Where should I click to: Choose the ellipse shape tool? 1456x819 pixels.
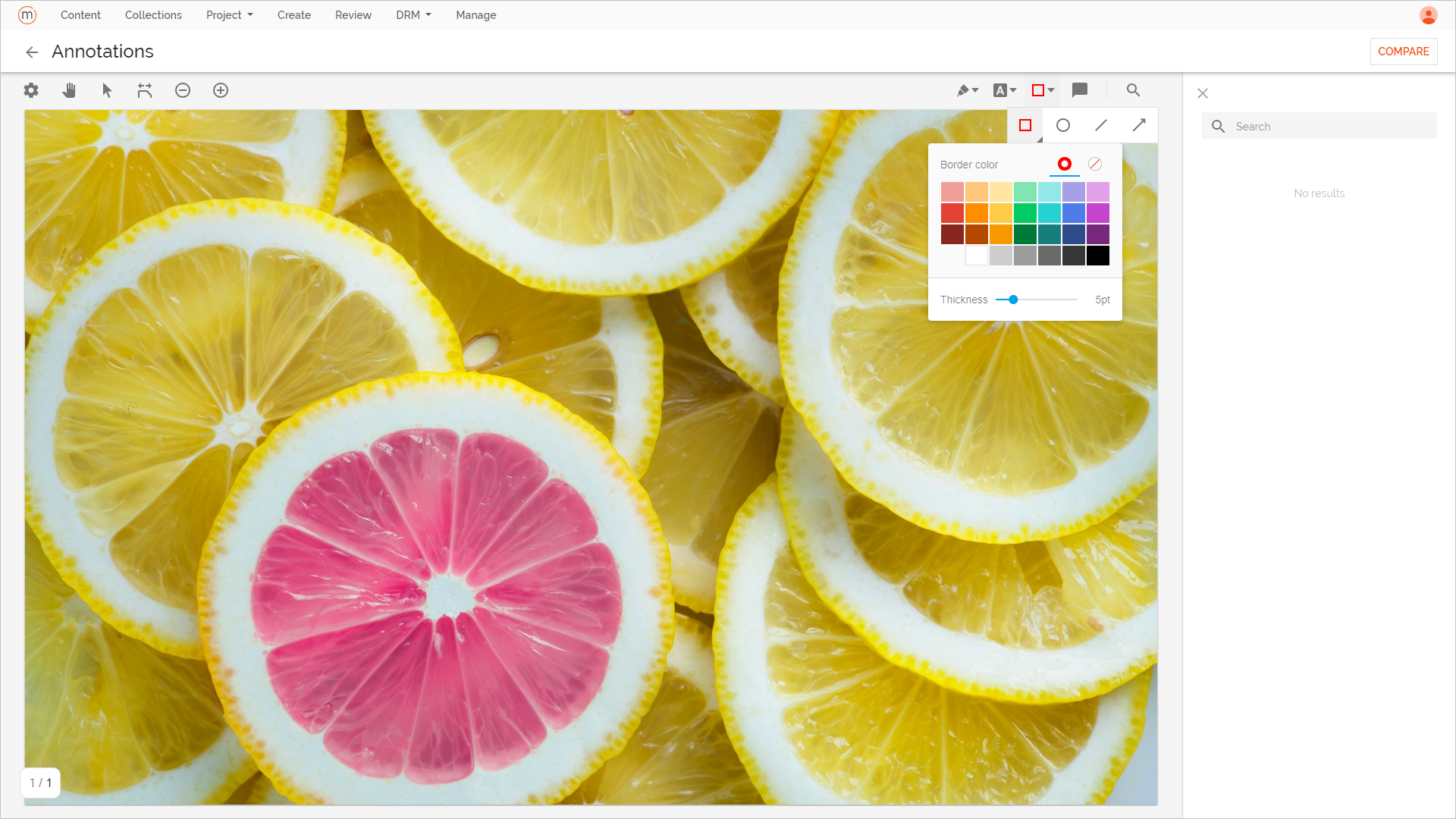click(1063, 125)
